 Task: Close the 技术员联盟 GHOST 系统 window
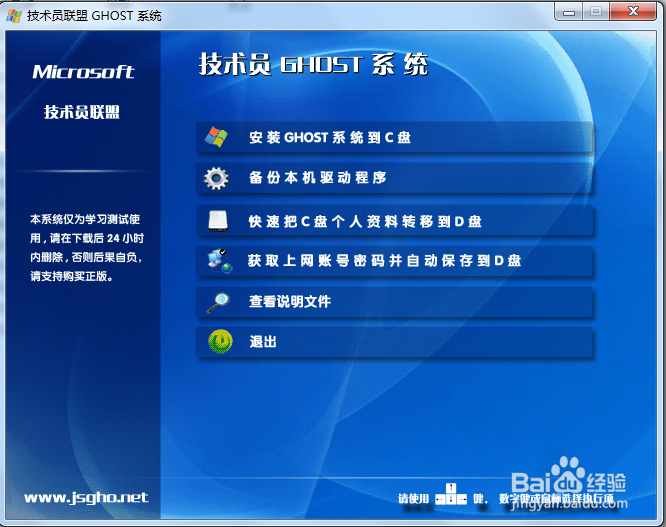(633, 12)
